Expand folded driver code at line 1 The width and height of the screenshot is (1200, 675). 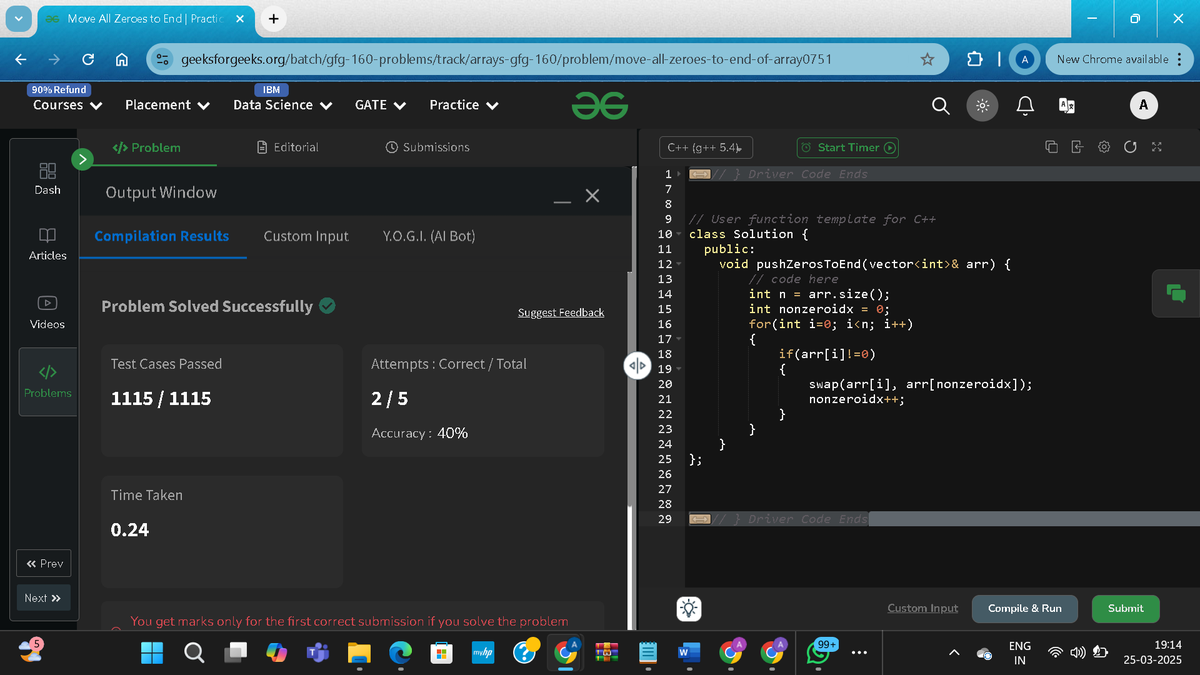pos(680,174)
